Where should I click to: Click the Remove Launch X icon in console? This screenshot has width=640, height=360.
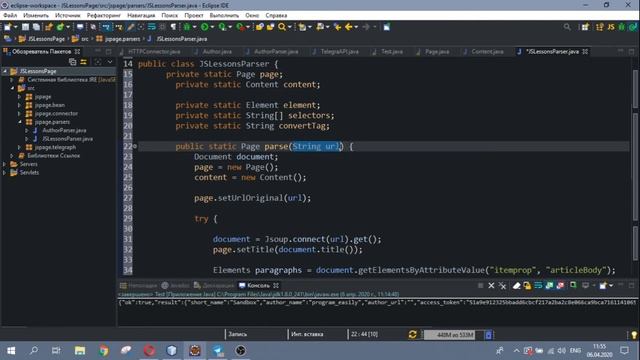[x=491, y=286]
